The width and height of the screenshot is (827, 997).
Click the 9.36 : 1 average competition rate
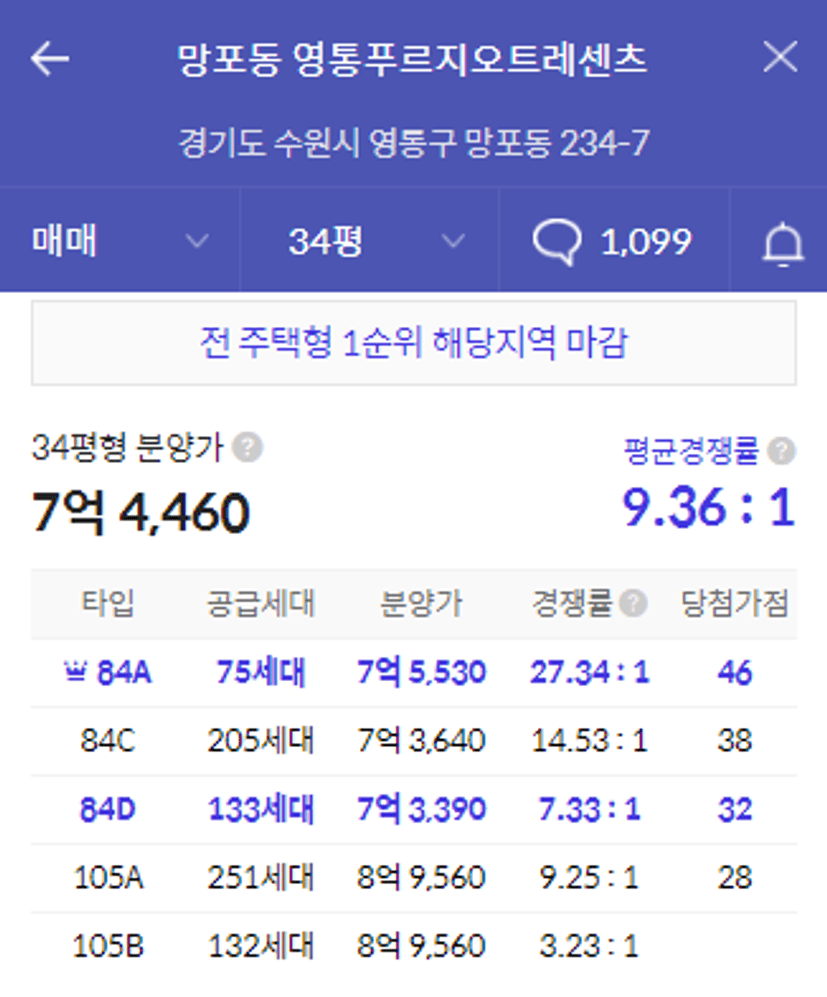pyautogui.click(x=709, y=507)
